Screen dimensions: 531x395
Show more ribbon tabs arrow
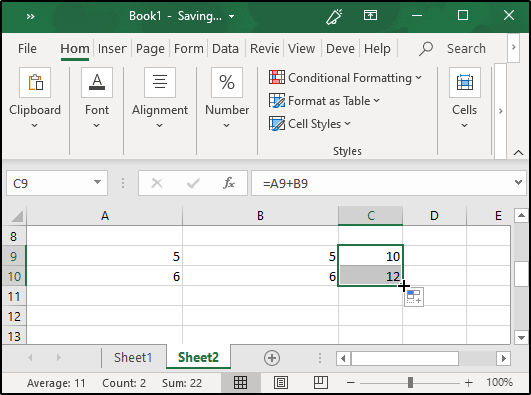514,48
